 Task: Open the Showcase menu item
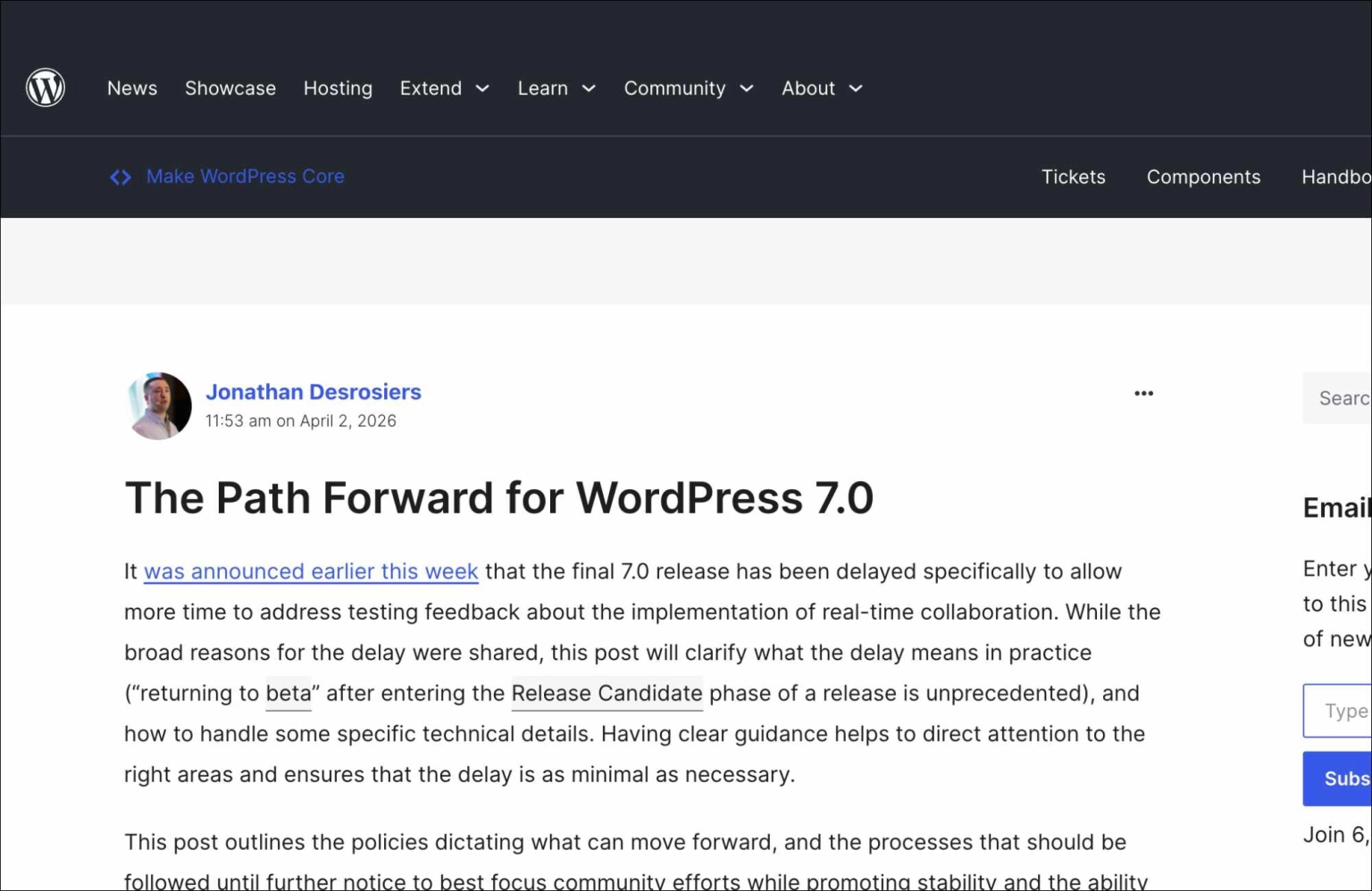point(230,88)
